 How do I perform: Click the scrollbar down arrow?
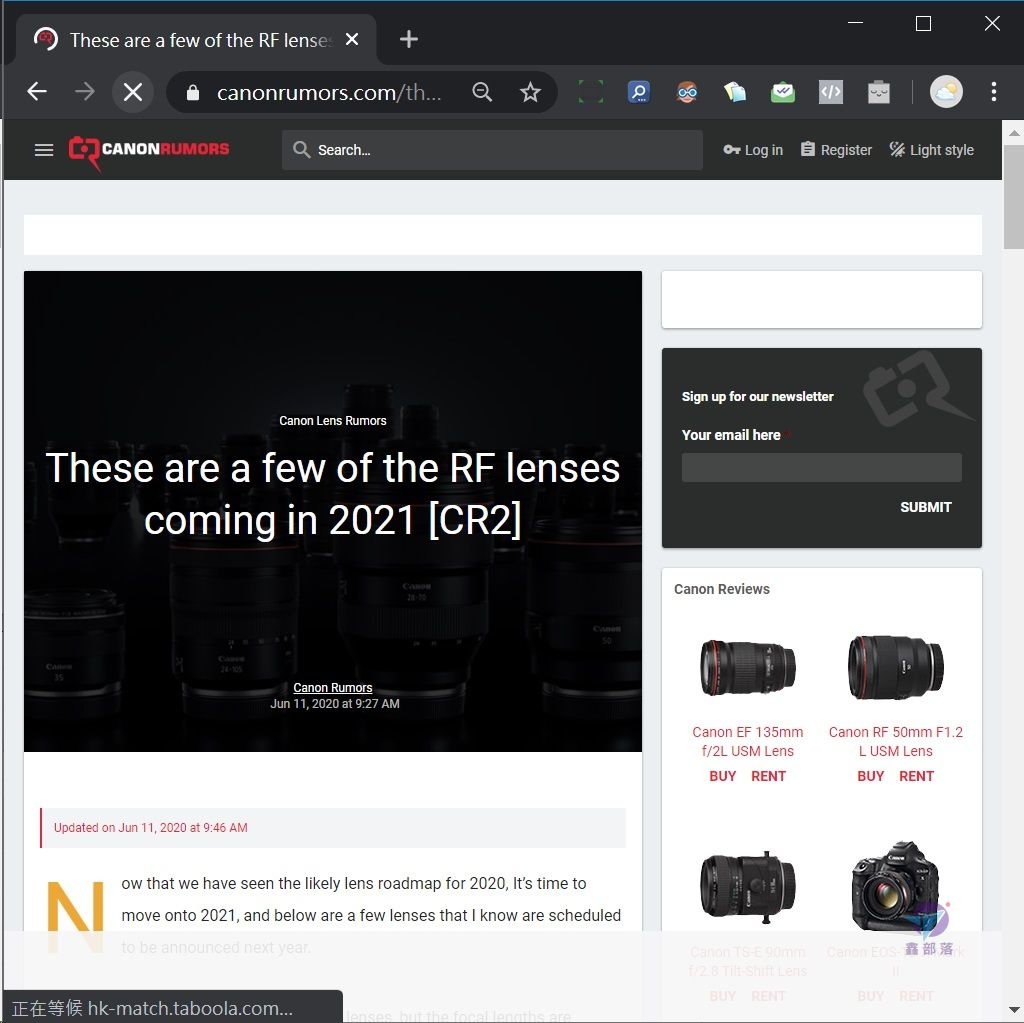(1013, 1010)
